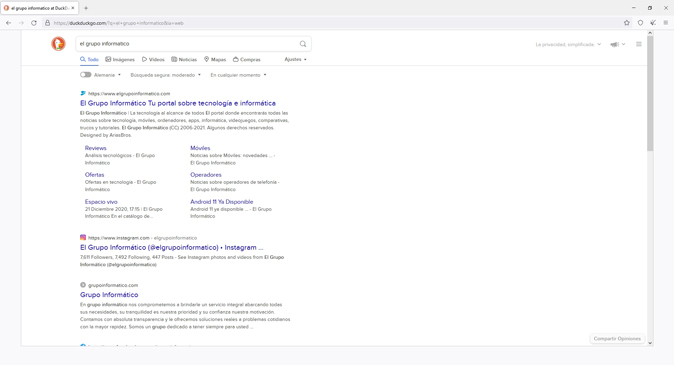This screenshot has height=365, width=674.
Task: Expand the Ajustes settings dropdown
Action: 296,59
